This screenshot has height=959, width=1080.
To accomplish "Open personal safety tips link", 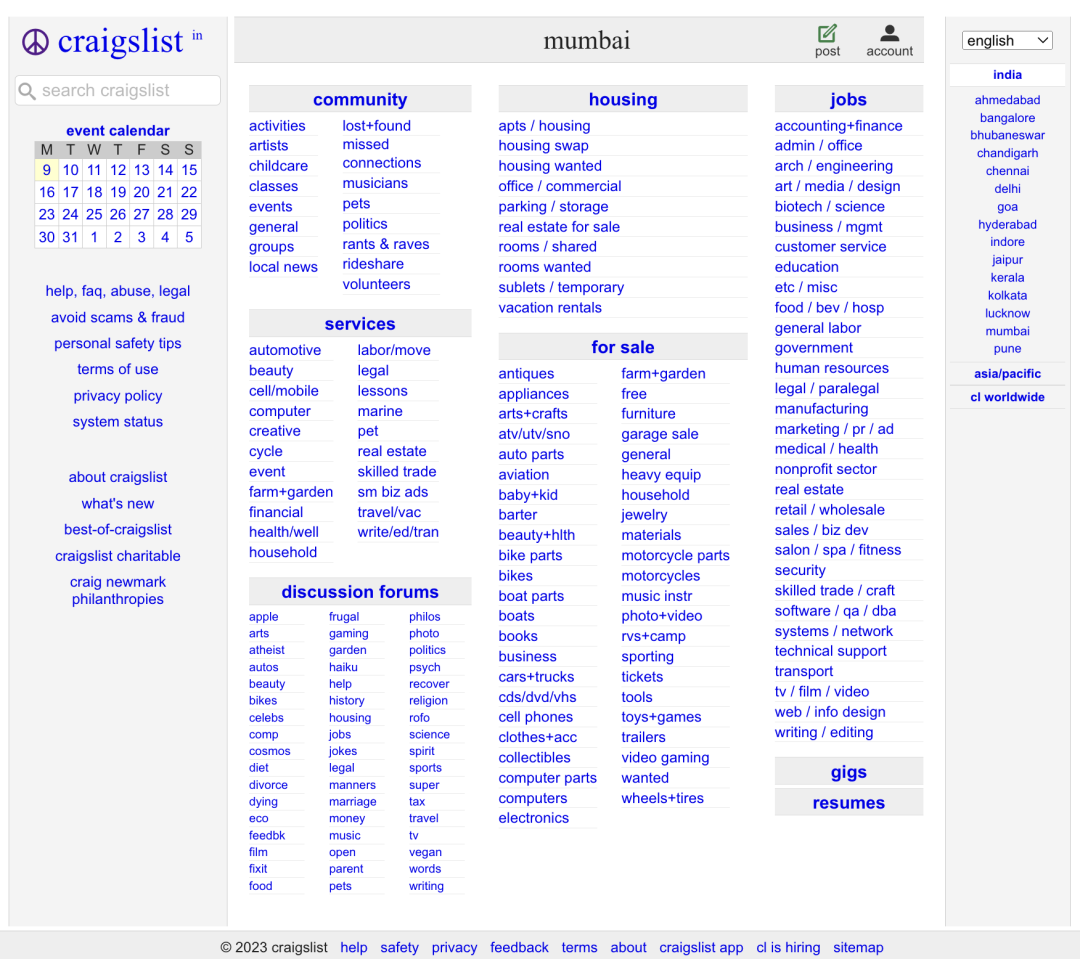I will click(118, 343).
